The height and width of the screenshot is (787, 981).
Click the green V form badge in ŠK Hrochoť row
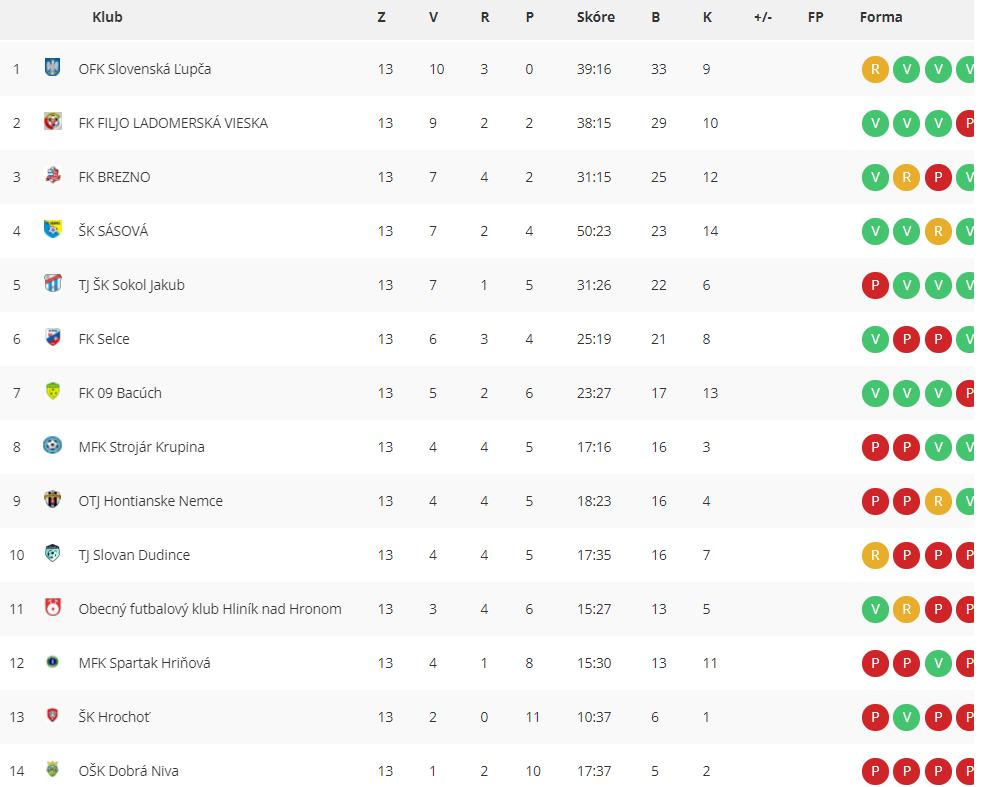(x=907, y=718)
